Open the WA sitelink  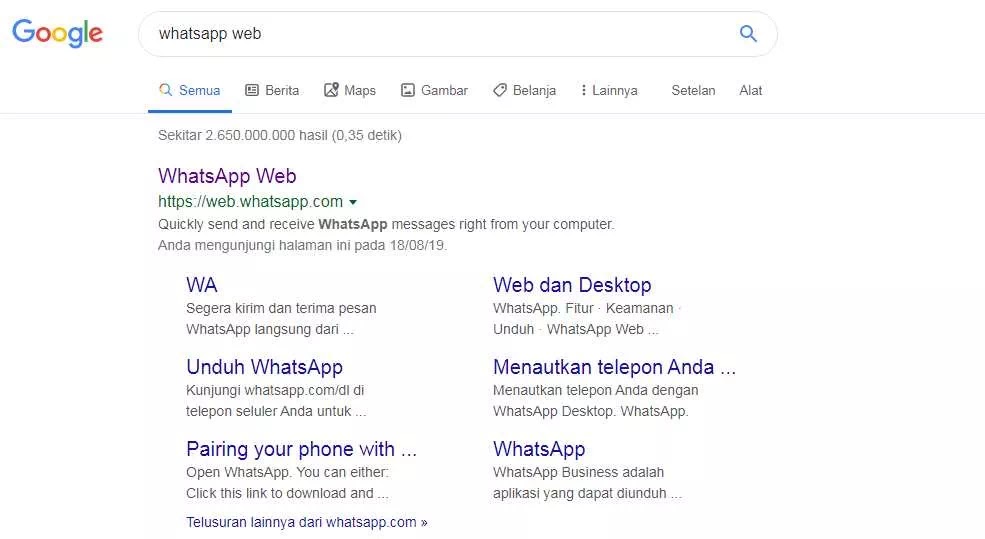202,285
